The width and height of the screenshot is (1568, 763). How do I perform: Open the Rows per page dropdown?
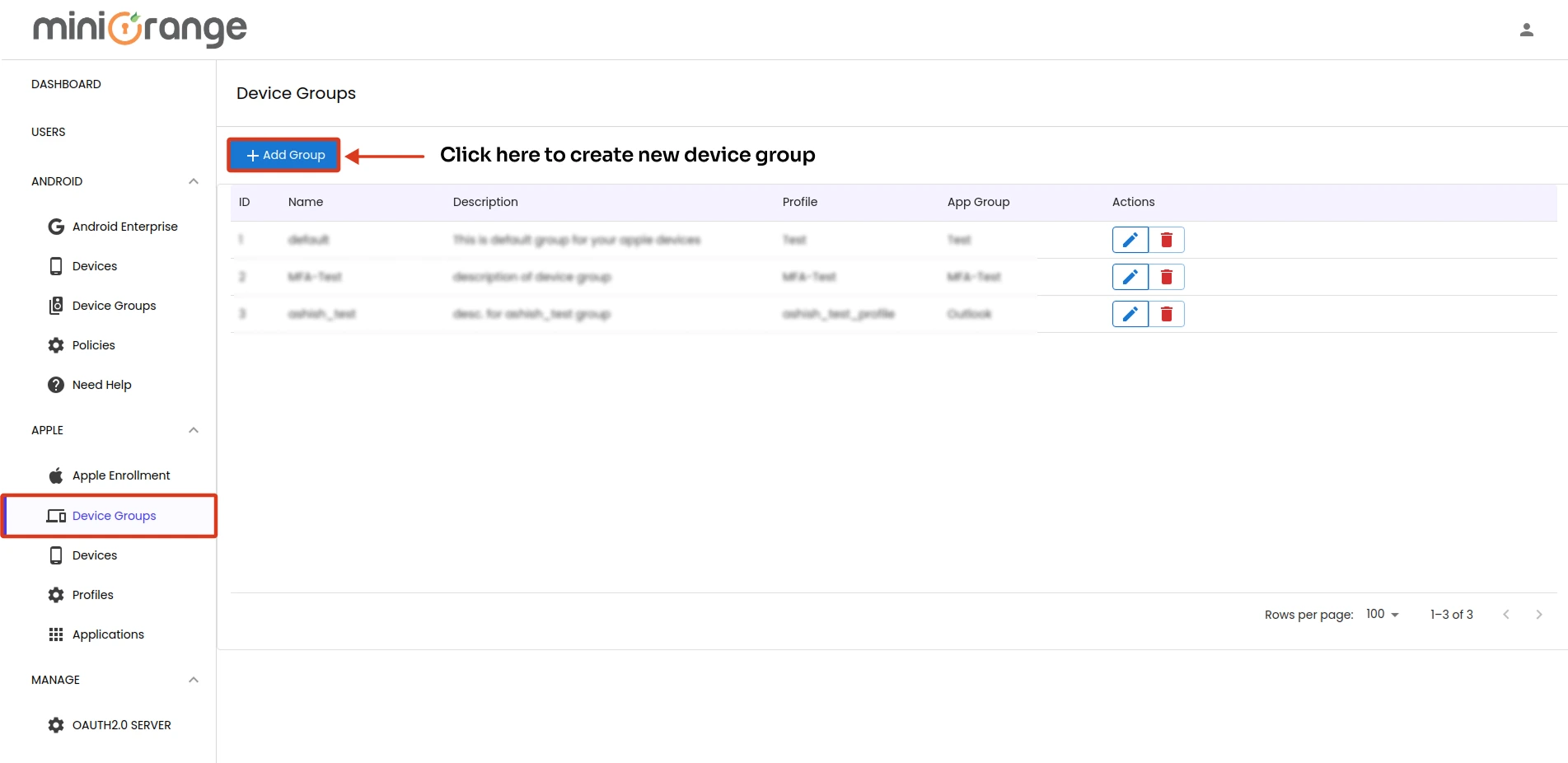click(1380, 614)
